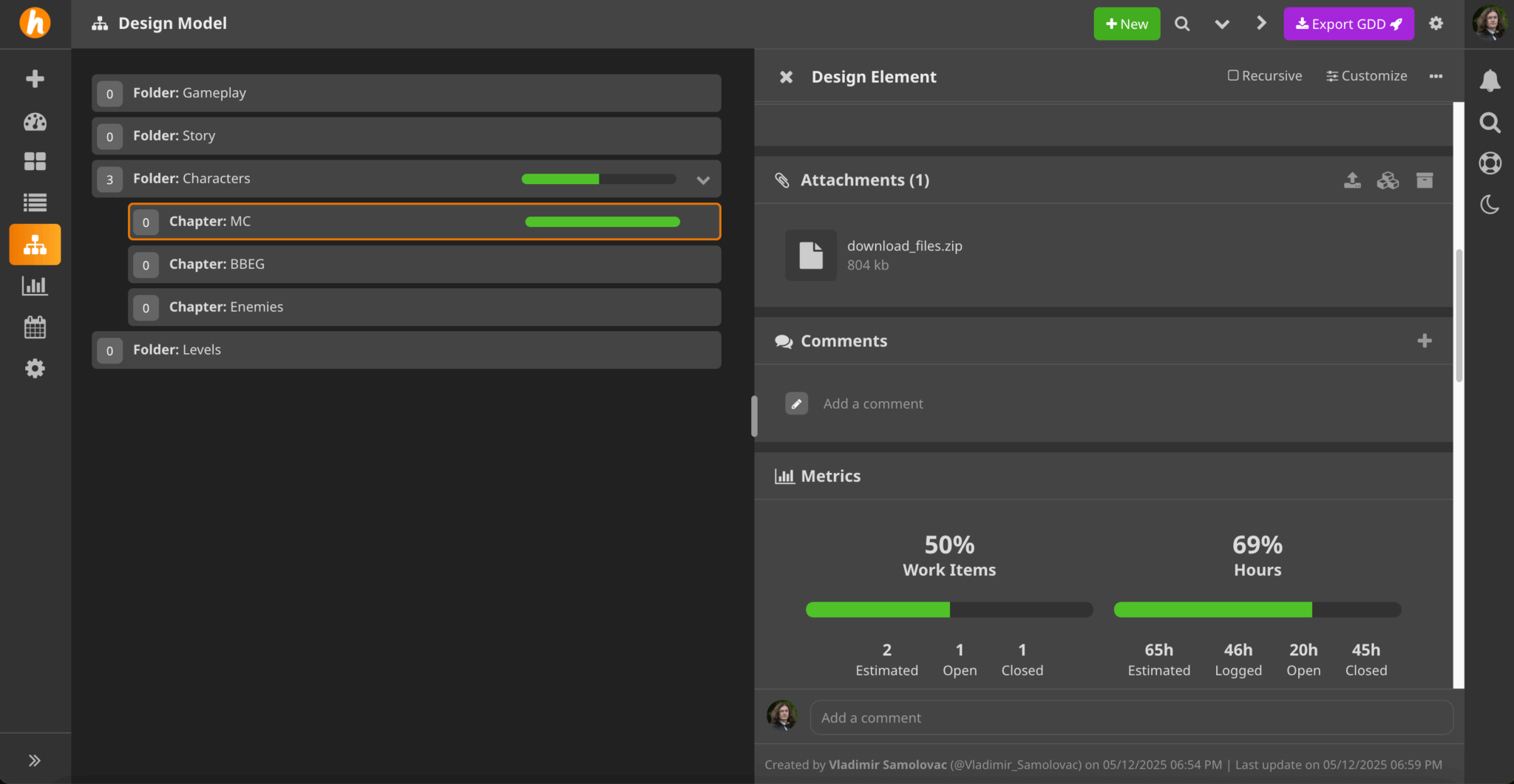1514x784 pixels.
Task: Open the chevron dropdown in top bar
Action: point(1221,23)
